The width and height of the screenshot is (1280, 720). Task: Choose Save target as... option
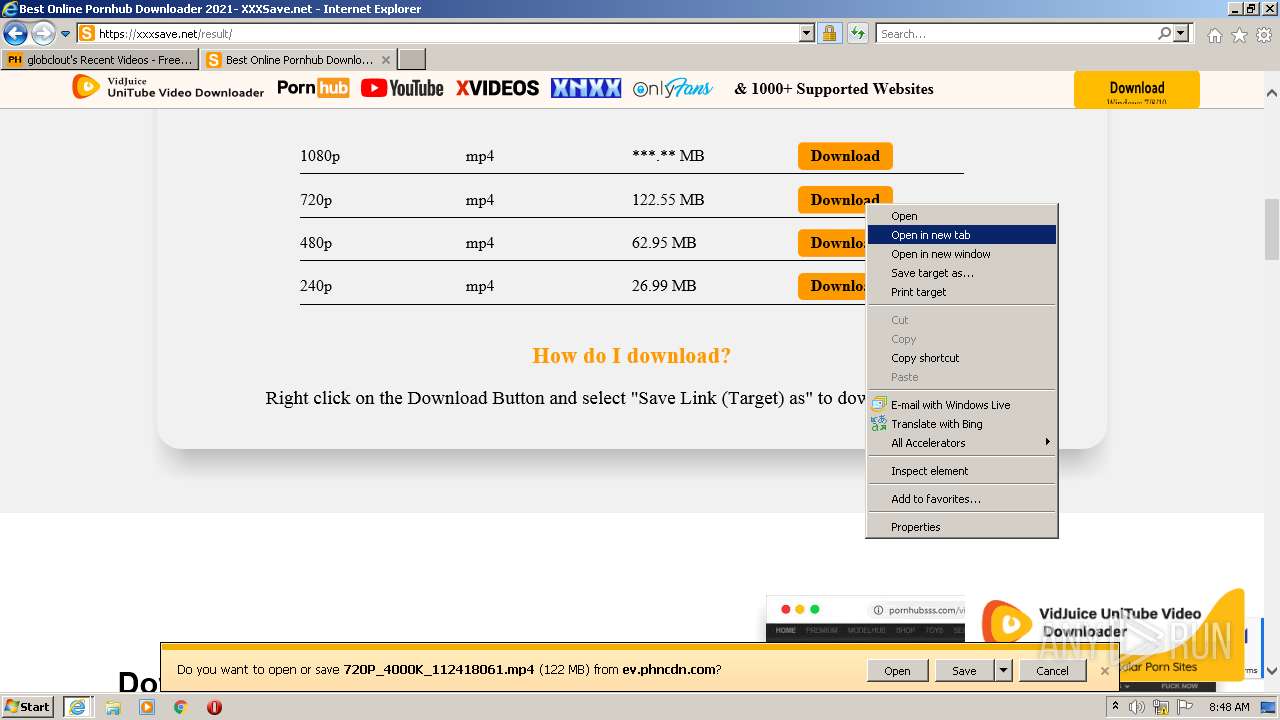coord(961,273)
